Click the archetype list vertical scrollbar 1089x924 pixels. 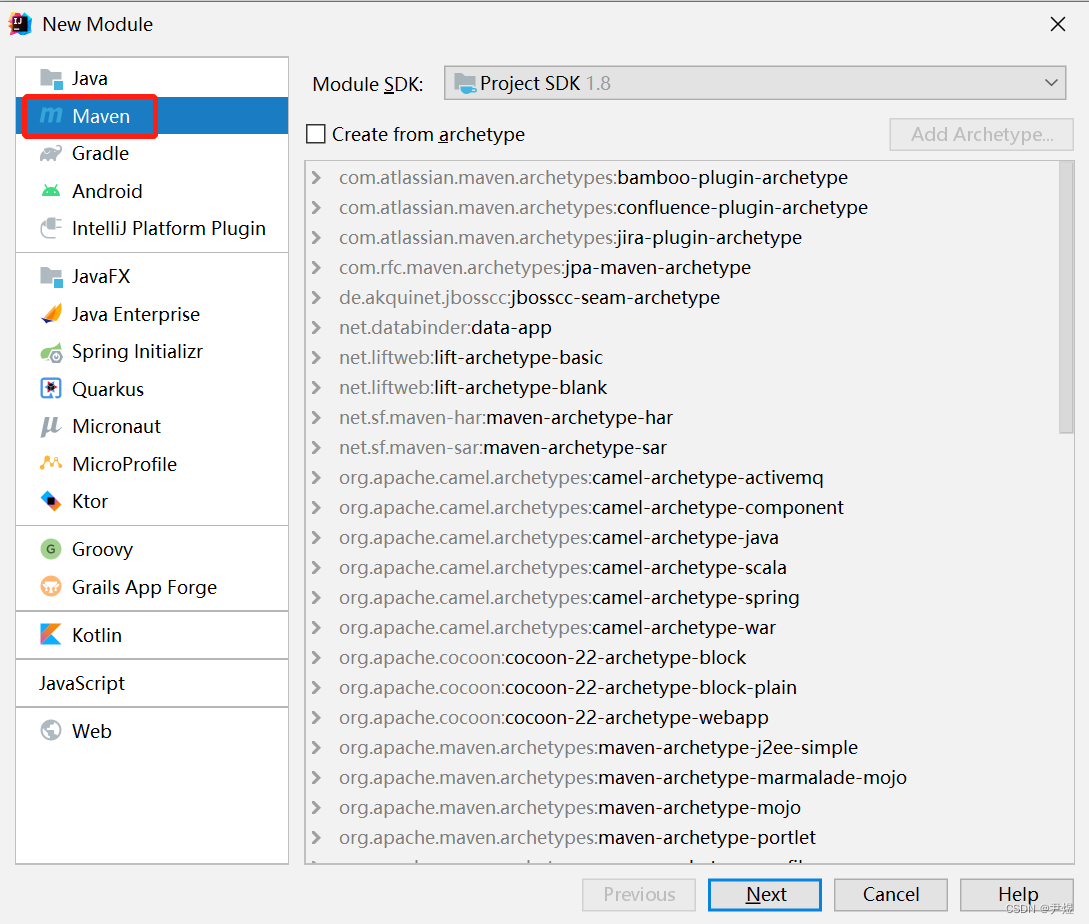[x=1066, y=297]
